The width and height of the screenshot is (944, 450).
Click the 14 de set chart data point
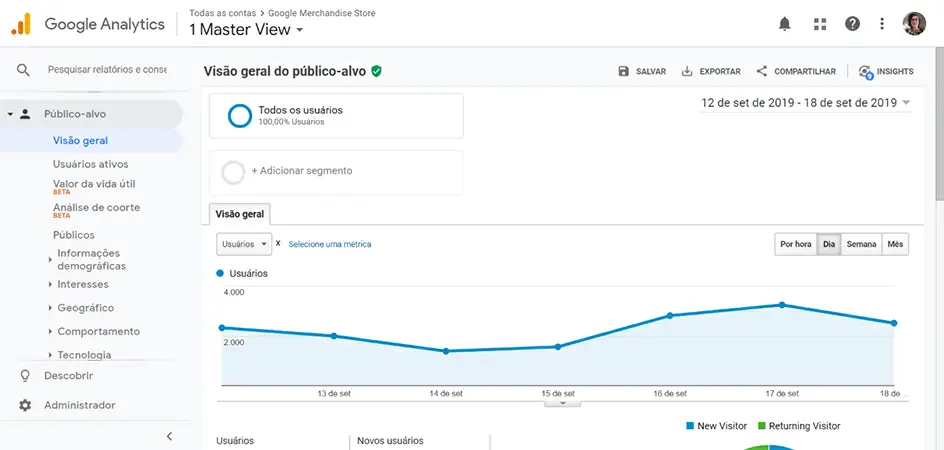coord(446,351)
